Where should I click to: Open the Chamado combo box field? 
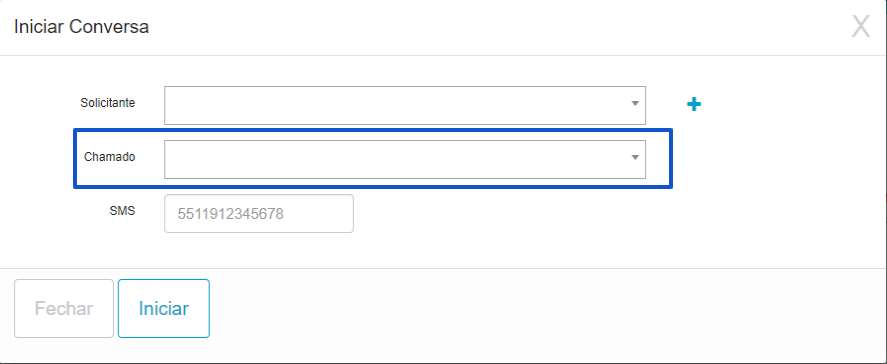click(x=404, y=159)
